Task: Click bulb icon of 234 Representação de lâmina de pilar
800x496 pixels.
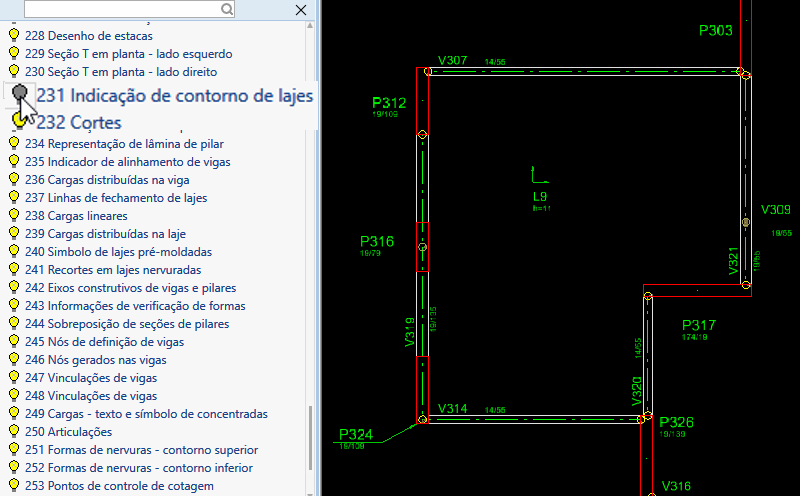Action: pyautogui.click(x=14, y=144)
